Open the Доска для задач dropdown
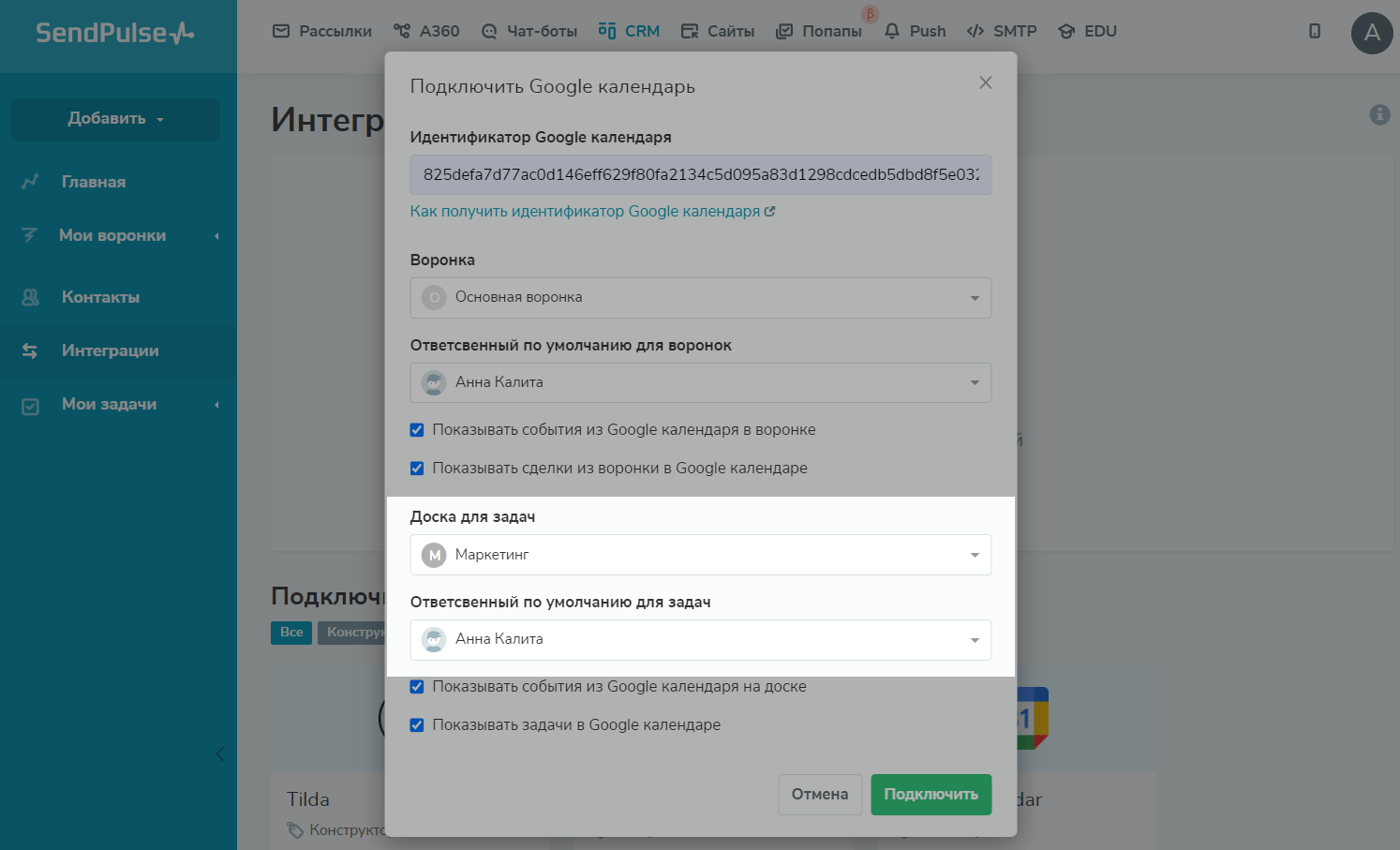 pos(701,555)
